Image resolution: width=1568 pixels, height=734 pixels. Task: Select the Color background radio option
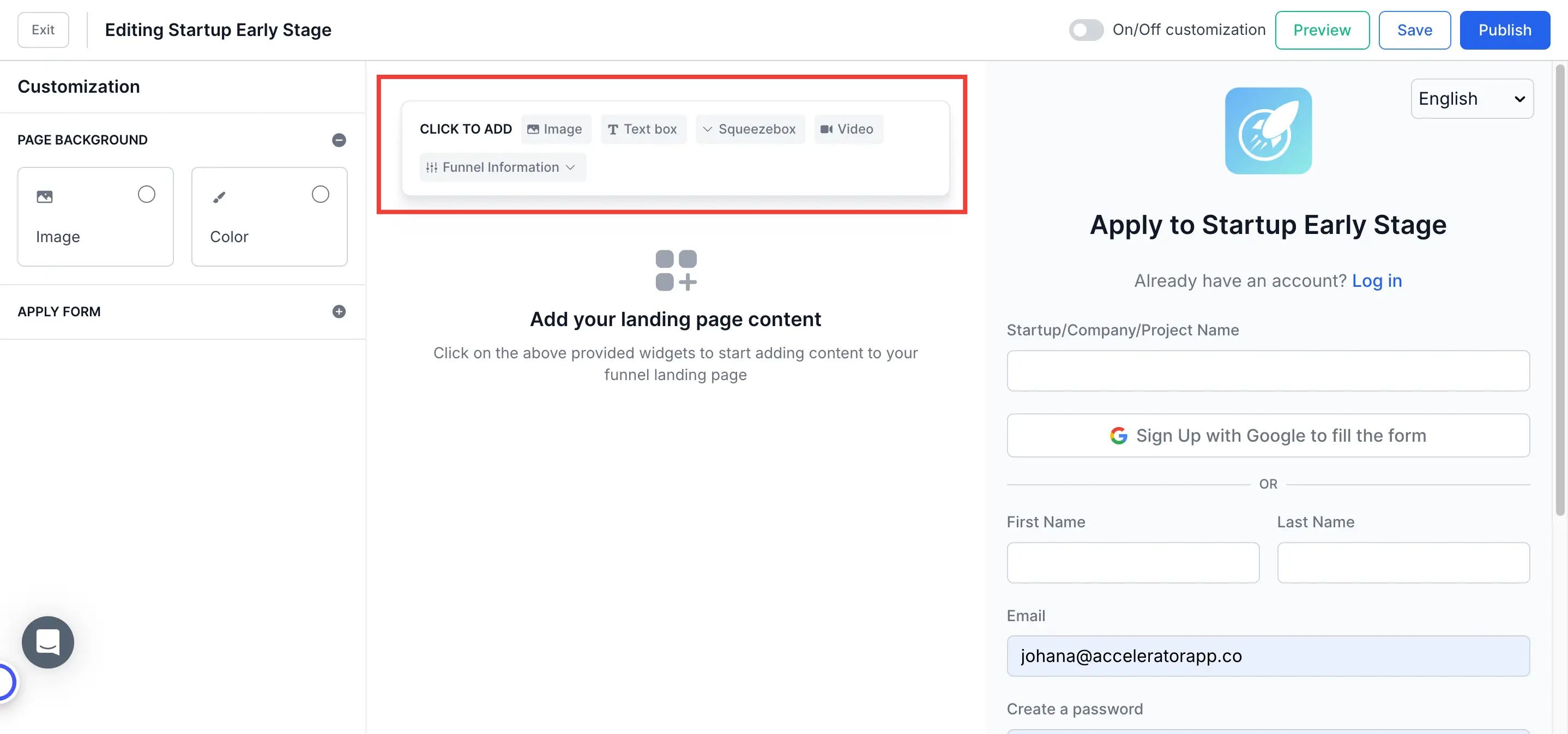tap(320, 194)
